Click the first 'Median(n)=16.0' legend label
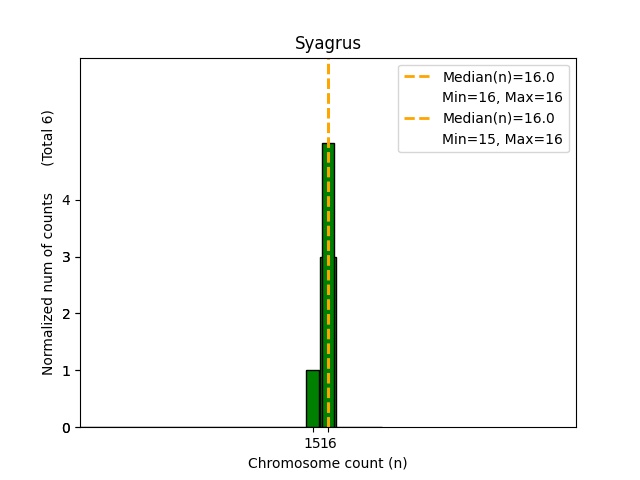Screen dimensions: 640x480 [498, 77]
